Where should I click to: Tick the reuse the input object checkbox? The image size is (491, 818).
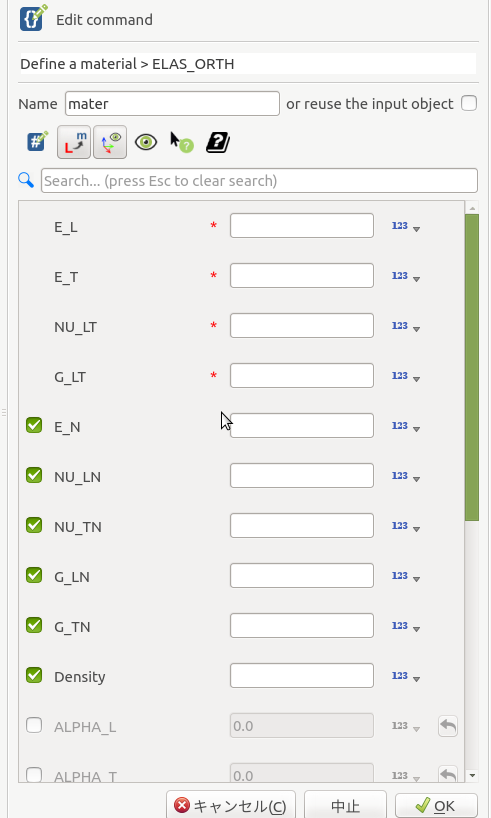coord(469,103)
